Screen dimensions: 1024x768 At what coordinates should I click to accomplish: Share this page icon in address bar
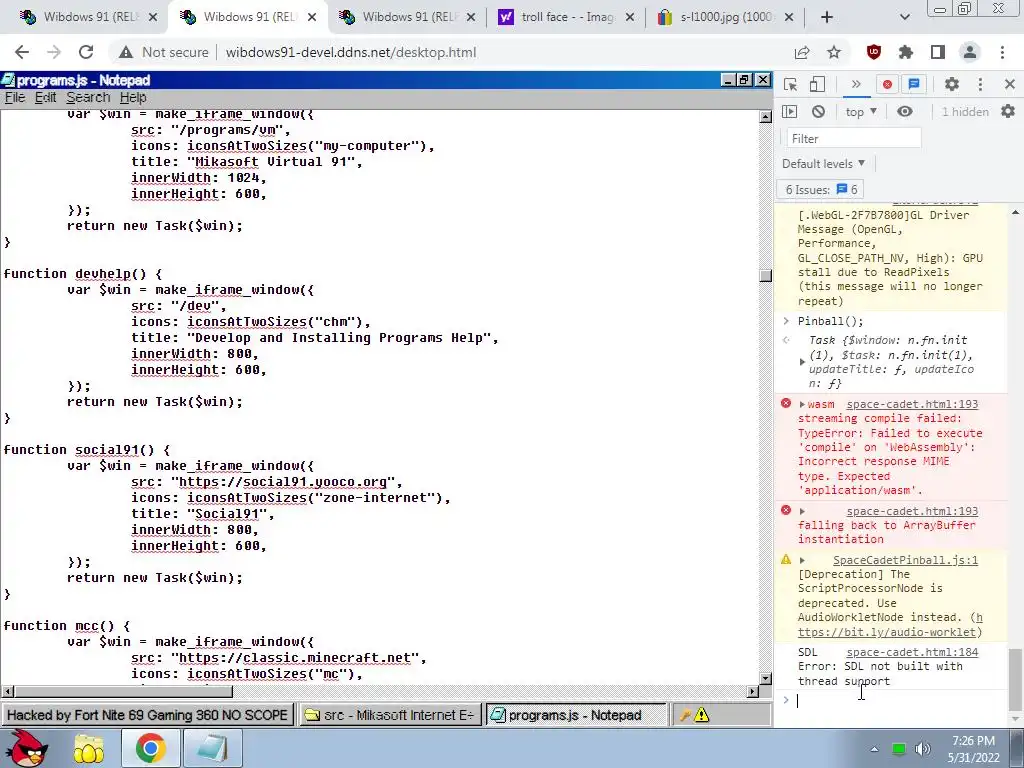click(x=802, y=52)
